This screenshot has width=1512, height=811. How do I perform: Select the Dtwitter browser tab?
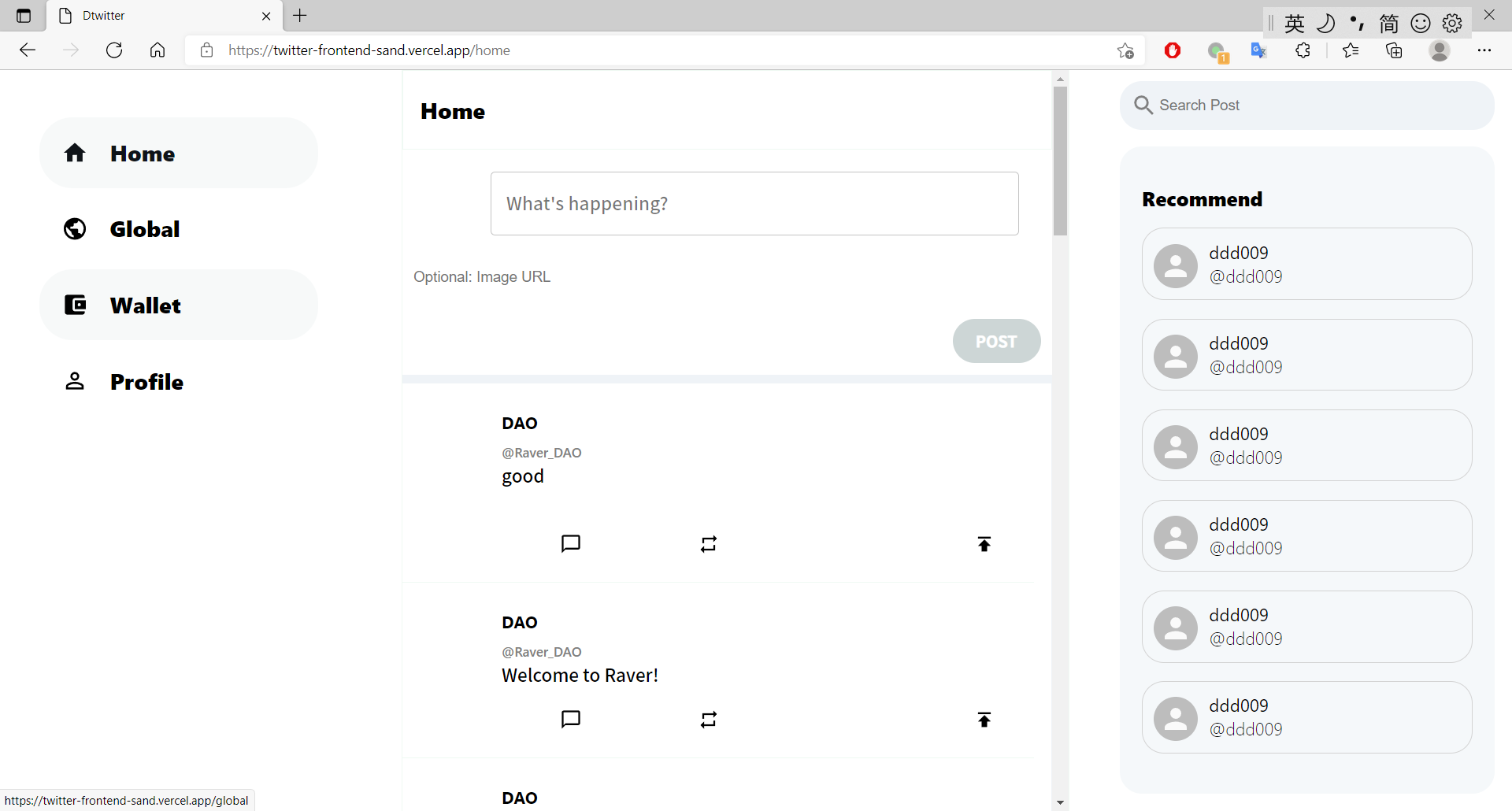pyautogui.click(x=164, y=16)
